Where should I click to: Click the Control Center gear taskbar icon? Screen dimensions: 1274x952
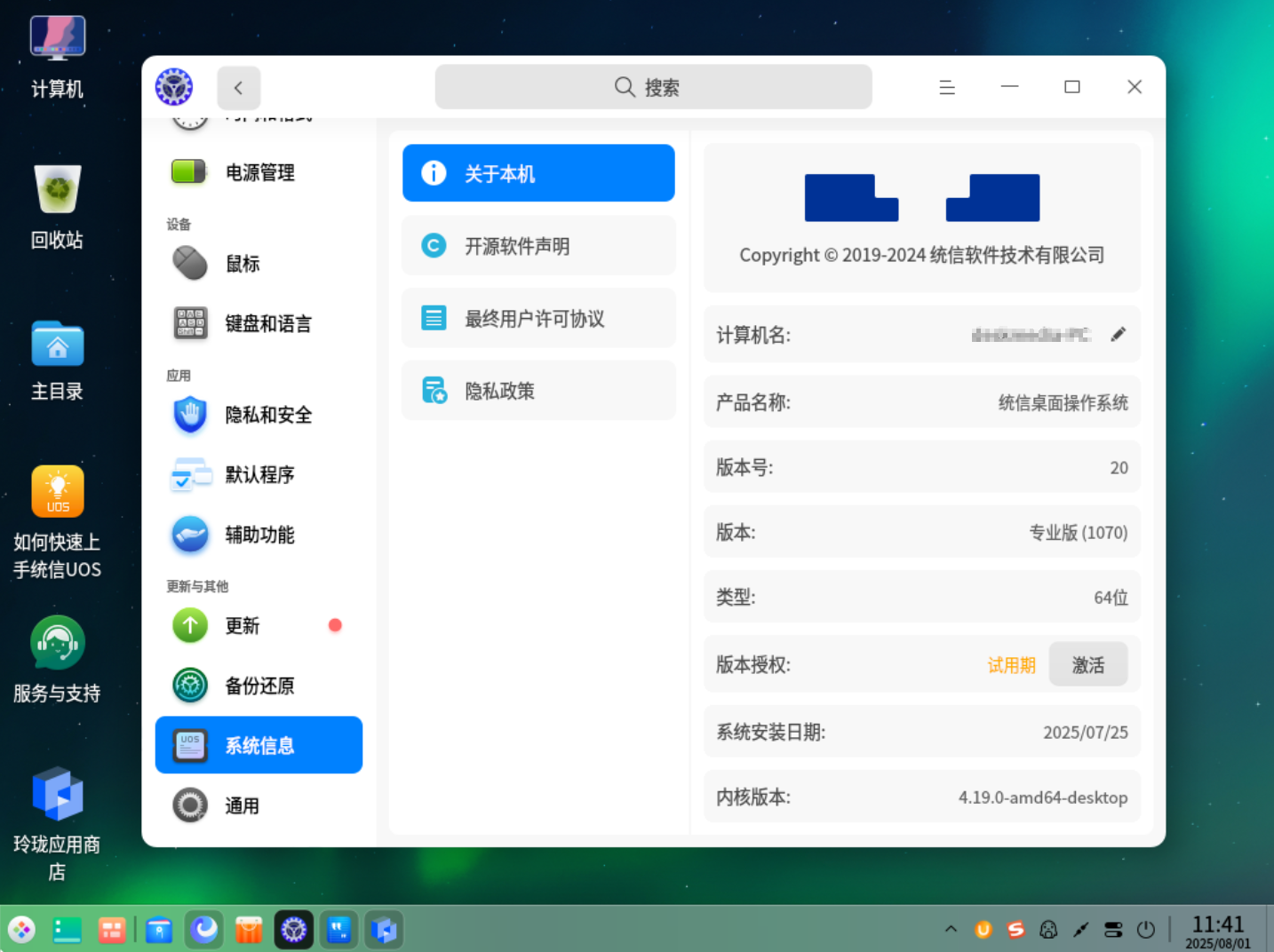[x=294, y=930]
